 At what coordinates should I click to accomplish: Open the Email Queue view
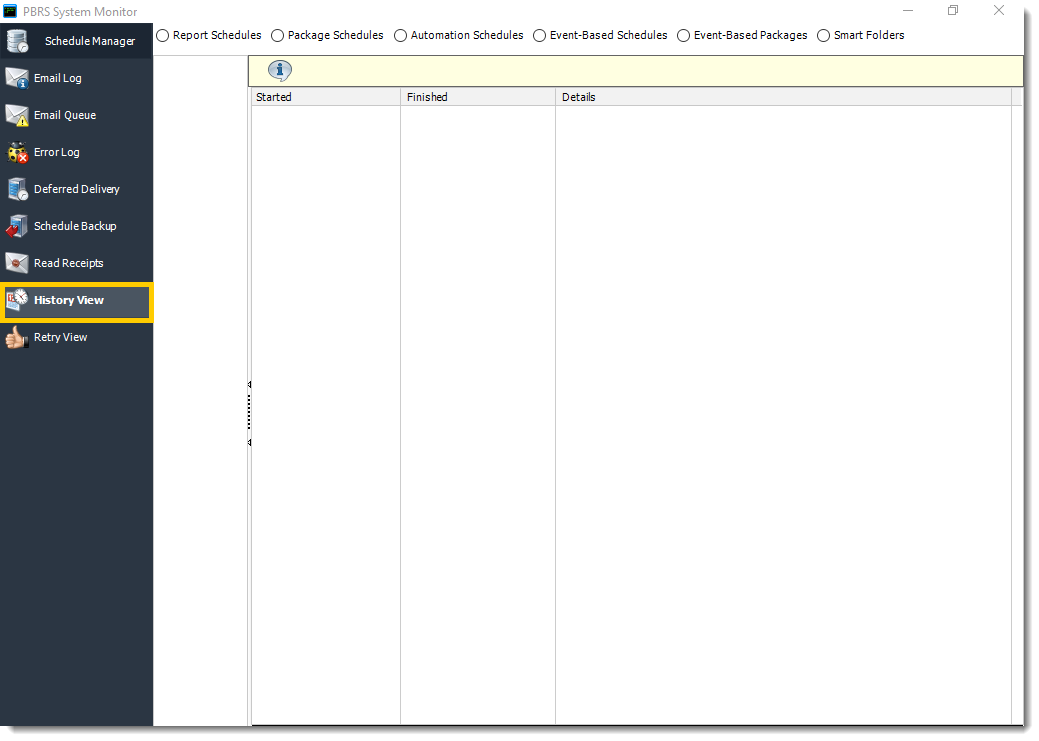pyautogui.click(x=76, y=115)
